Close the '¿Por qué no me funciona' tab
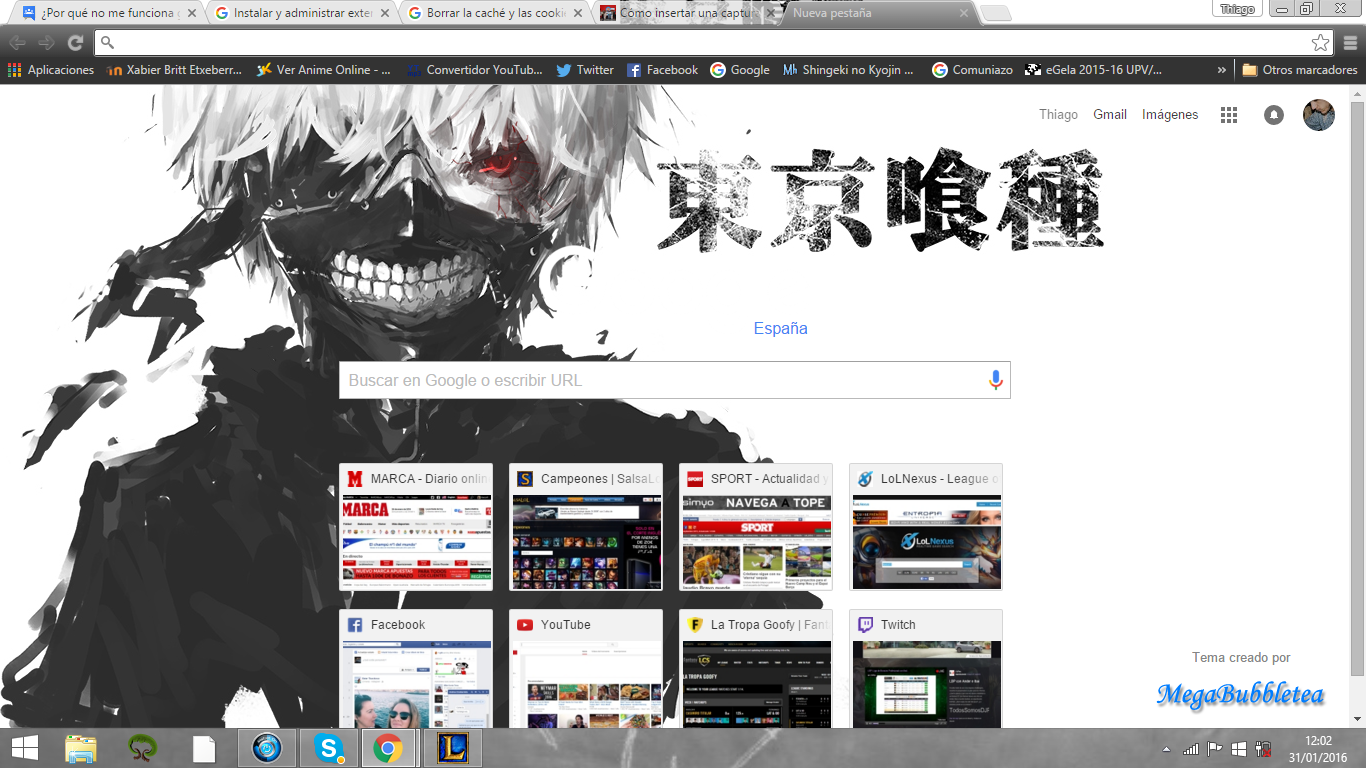 192,14
